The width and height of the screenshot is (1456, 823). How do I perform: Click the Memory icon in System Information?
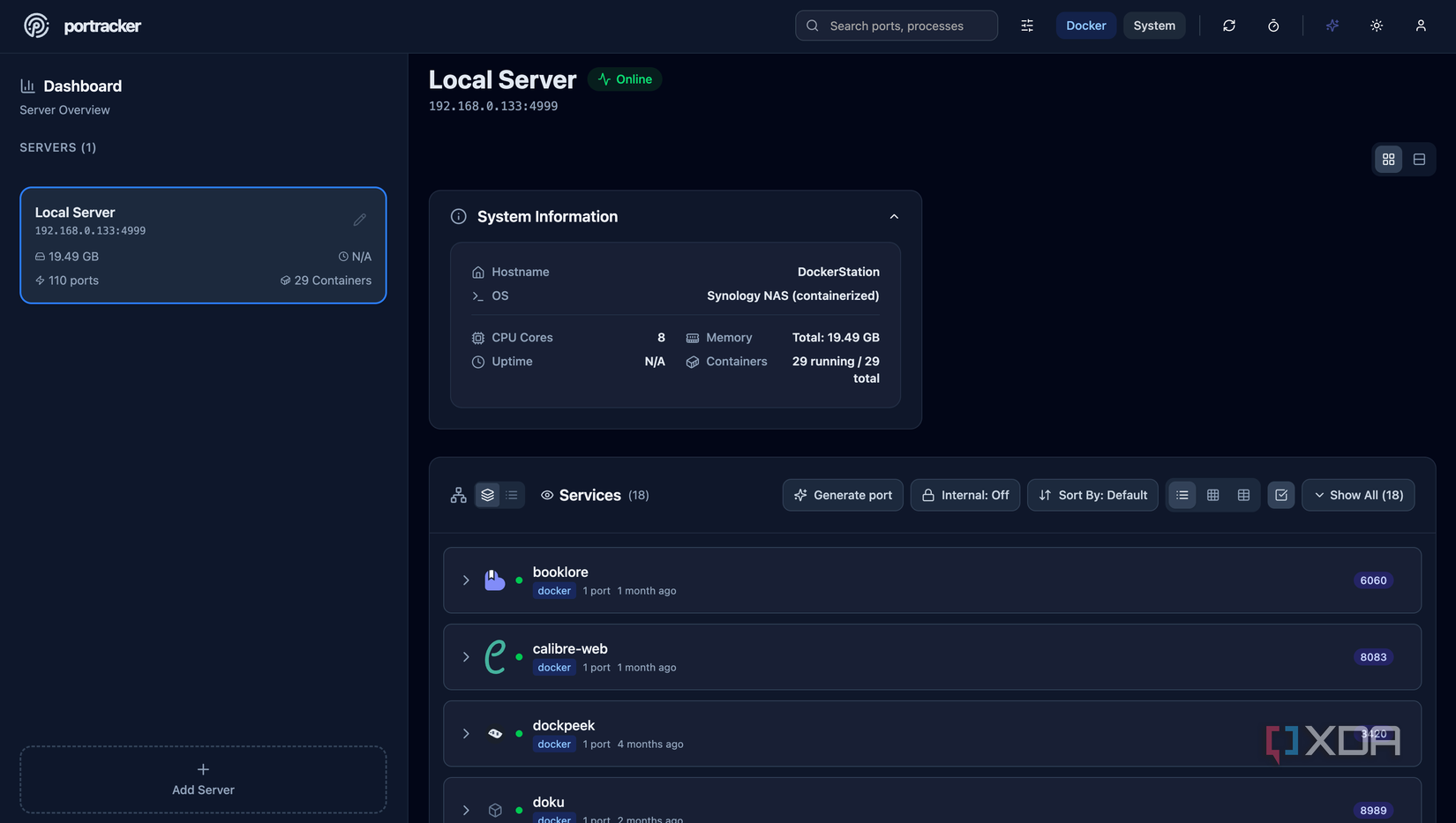pos(693,338)
